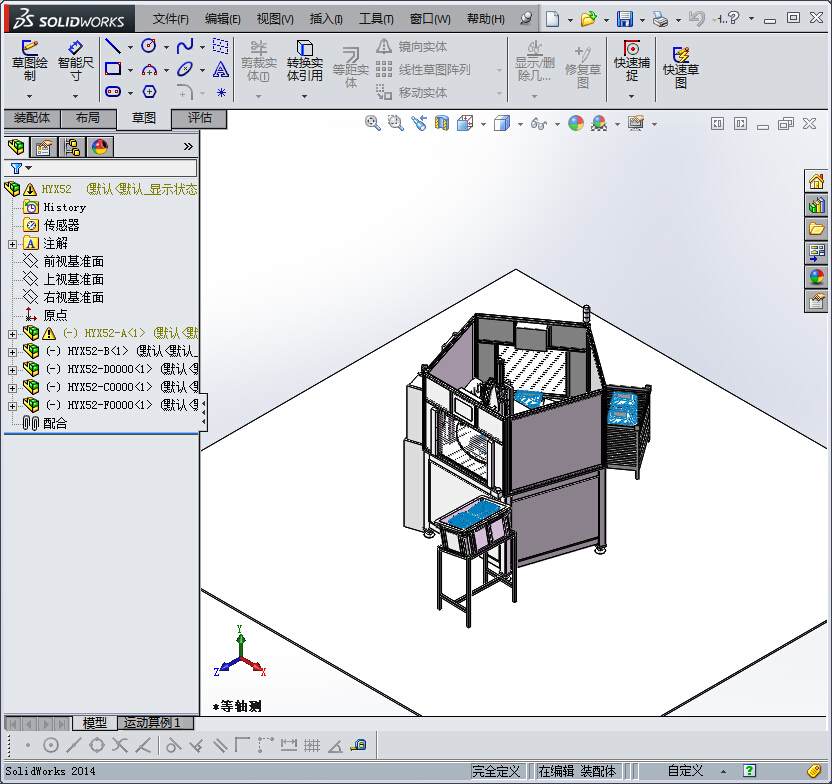Click the 快速草图 rapid sketch button
Screen dimensions: 832x784
point(681,67)
